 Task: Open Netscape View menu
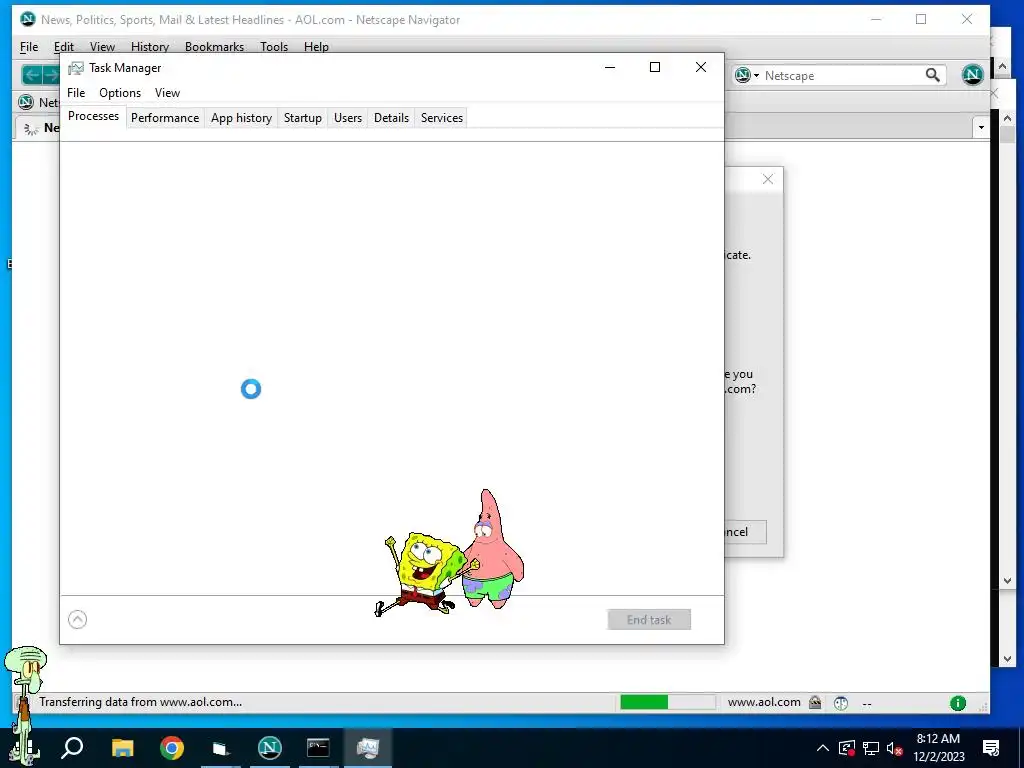pyautogui.click(x=102, y=46)
